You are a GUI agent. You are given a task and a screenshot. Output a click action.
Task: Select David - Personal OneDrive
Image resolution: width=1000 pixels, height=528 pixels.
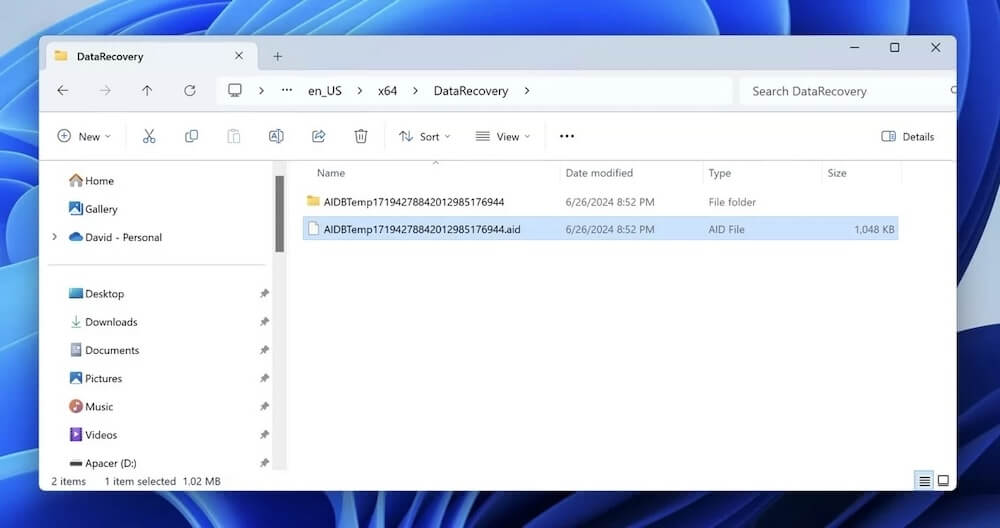coord(115,237)
